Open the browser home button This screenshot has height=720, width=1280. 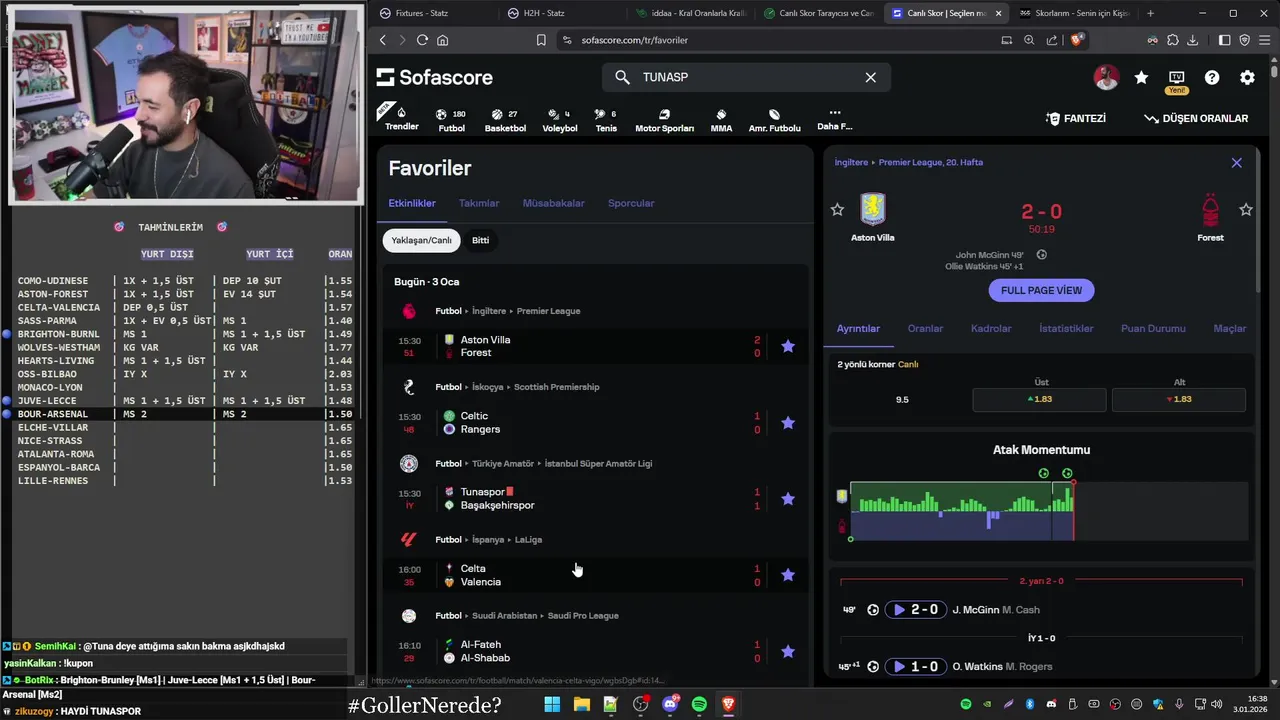pos(443,40)
